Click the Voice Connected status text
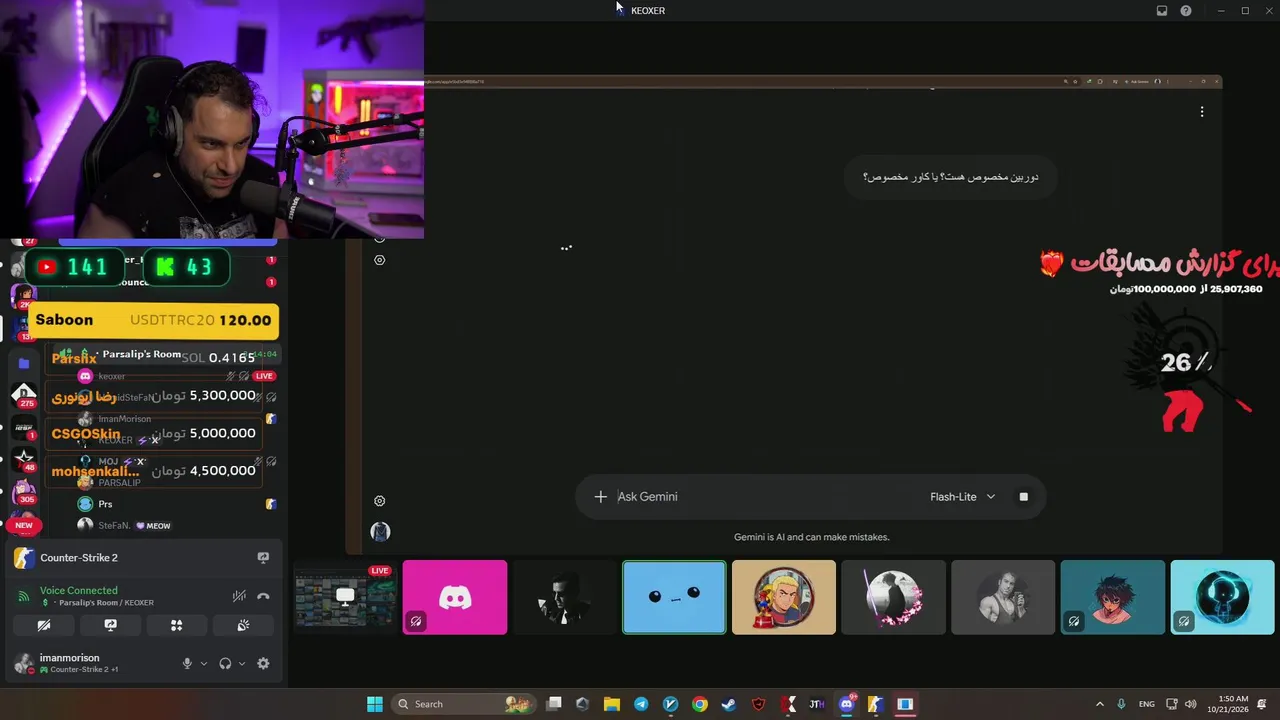This screenshot has width=1280, height=720. coord(78,590)
